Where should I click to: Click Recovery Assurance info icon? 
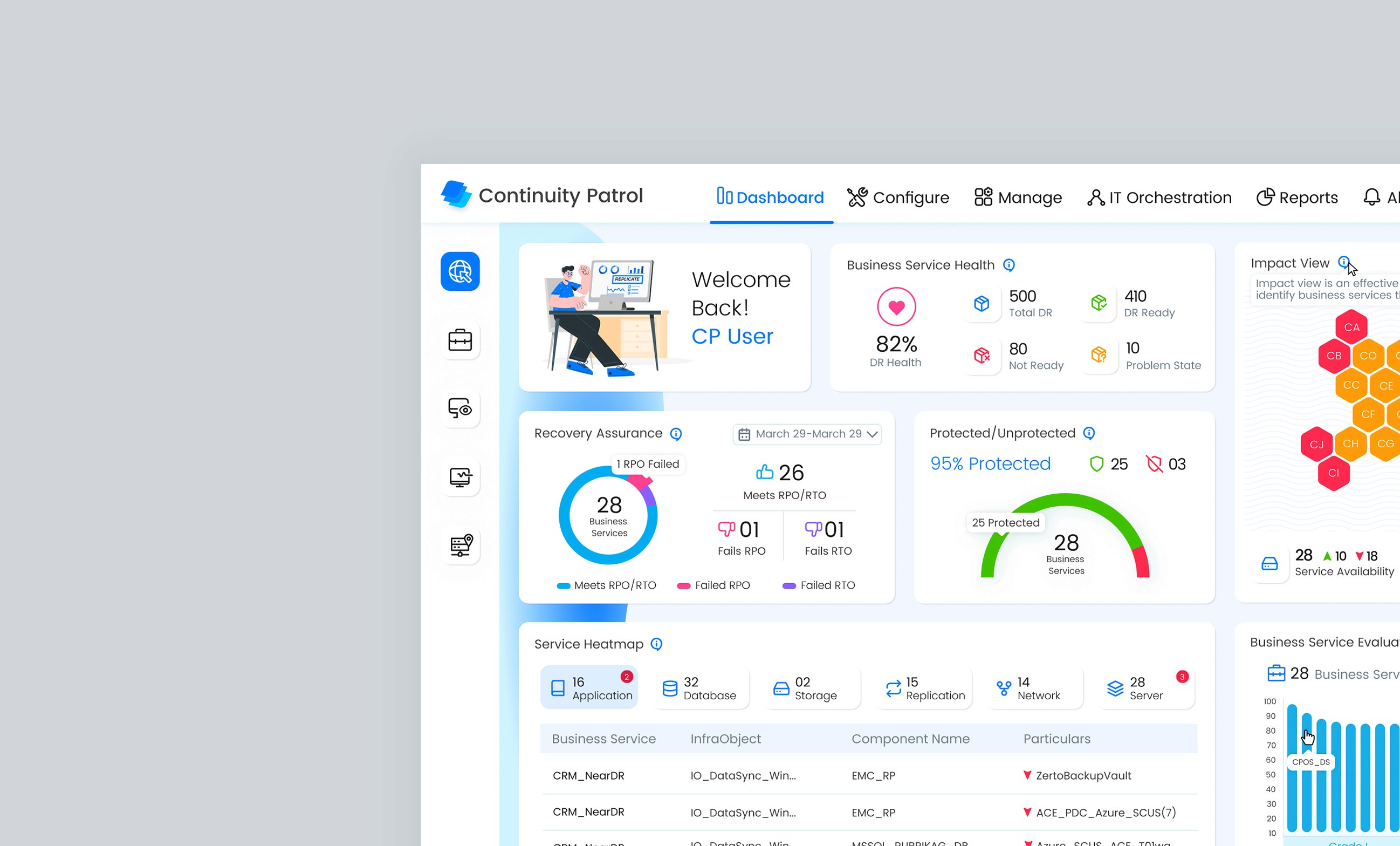coord(676,434)
